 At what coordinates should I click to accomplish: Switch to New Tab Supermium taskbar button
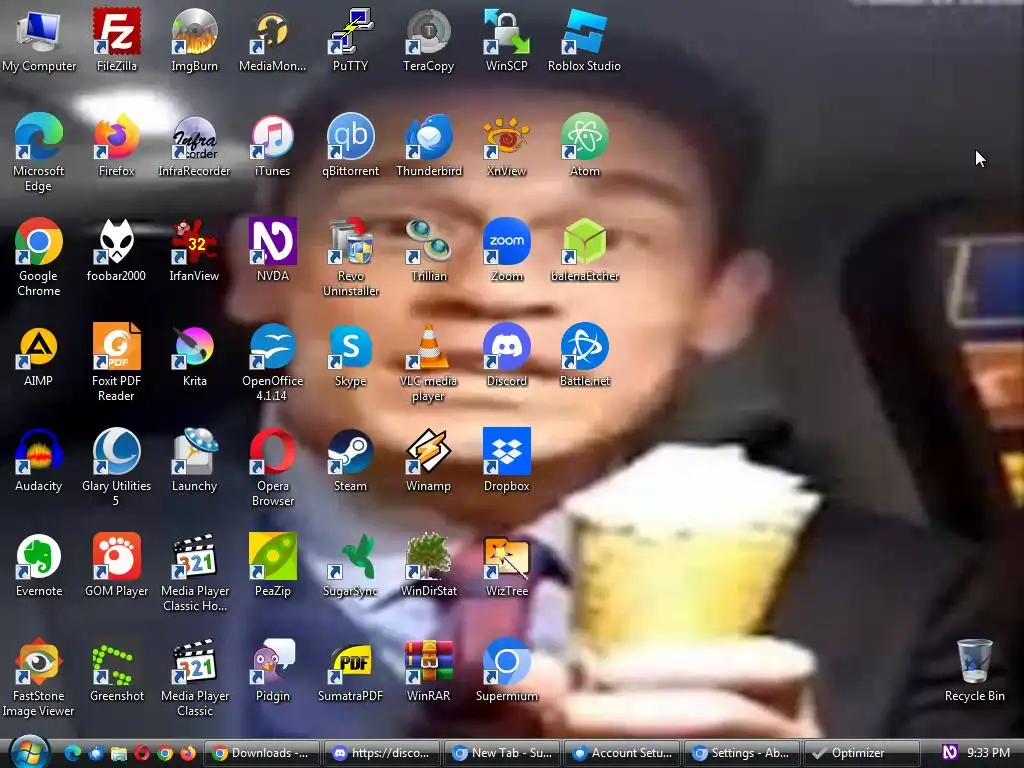(502, 753)
